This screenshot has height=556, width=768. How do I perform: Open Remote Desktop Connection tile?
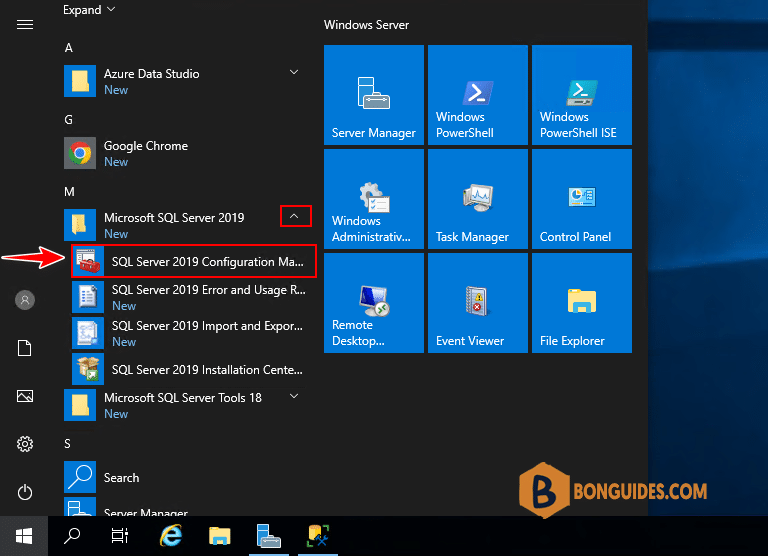coord(374,303)
